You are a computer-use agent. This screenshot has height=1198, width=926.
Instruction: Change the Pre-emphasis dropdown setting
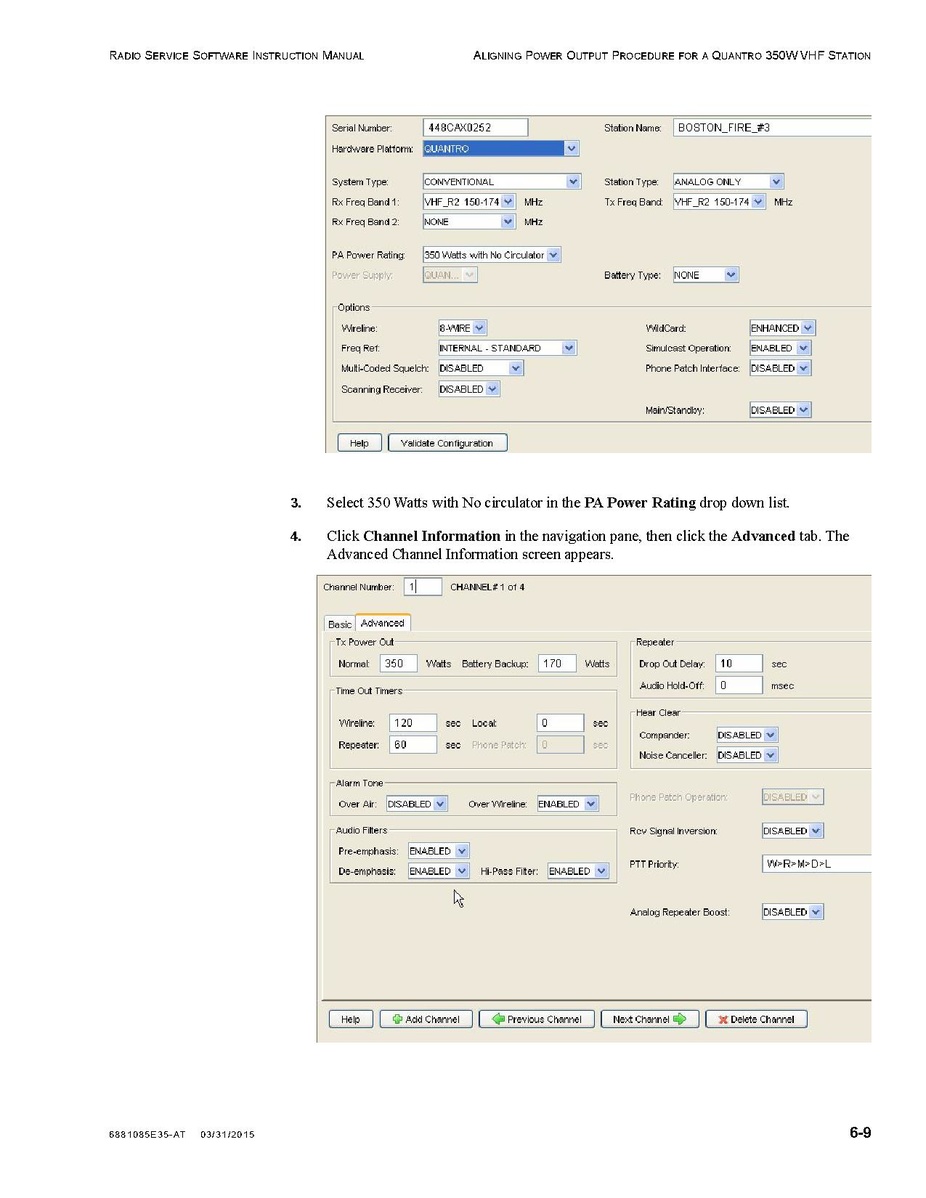click(x=461, y=851)
